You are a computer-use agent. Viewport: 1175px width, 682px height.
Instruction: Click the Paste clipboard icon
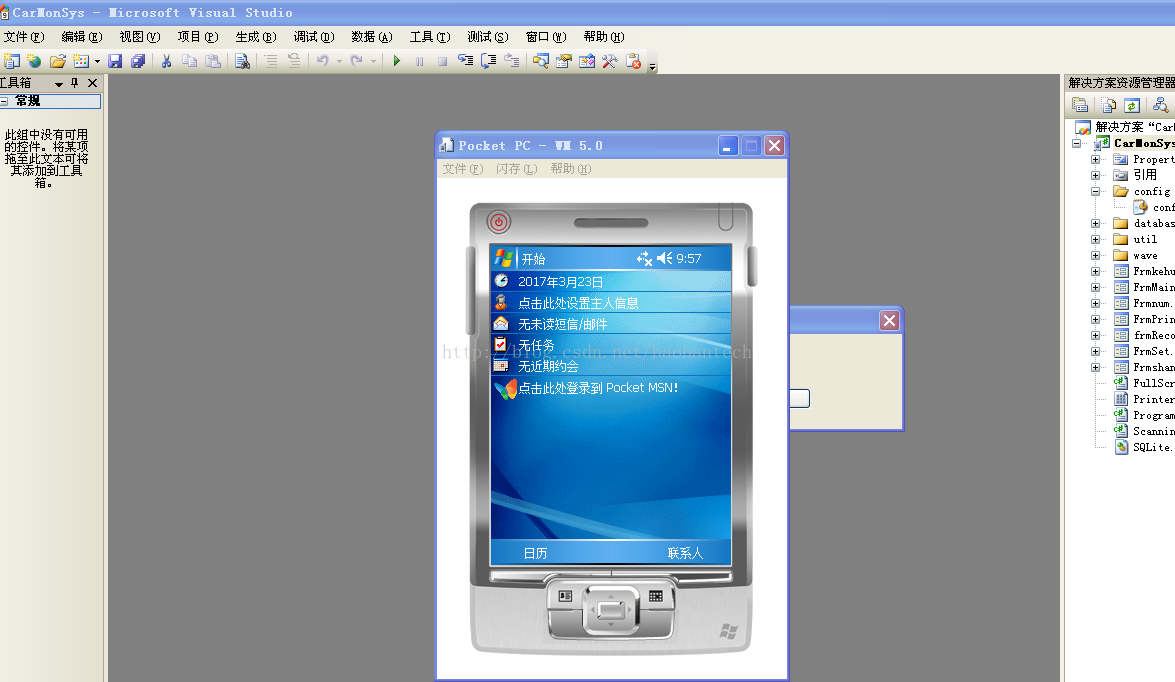pyautogui.click(x=214, y=61)
